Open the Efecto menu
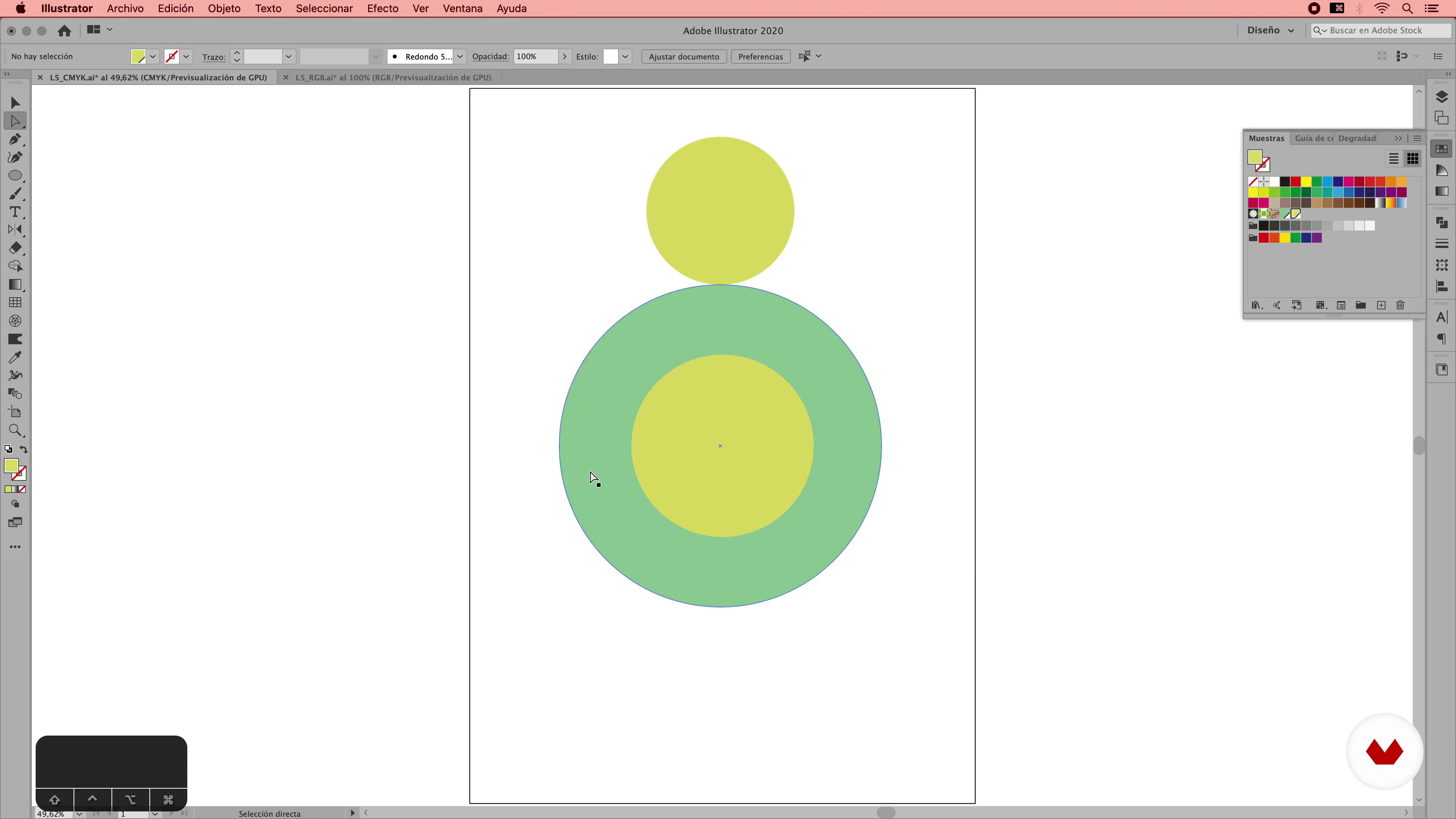The image size is (1456, 819). [x=383, y=8]
